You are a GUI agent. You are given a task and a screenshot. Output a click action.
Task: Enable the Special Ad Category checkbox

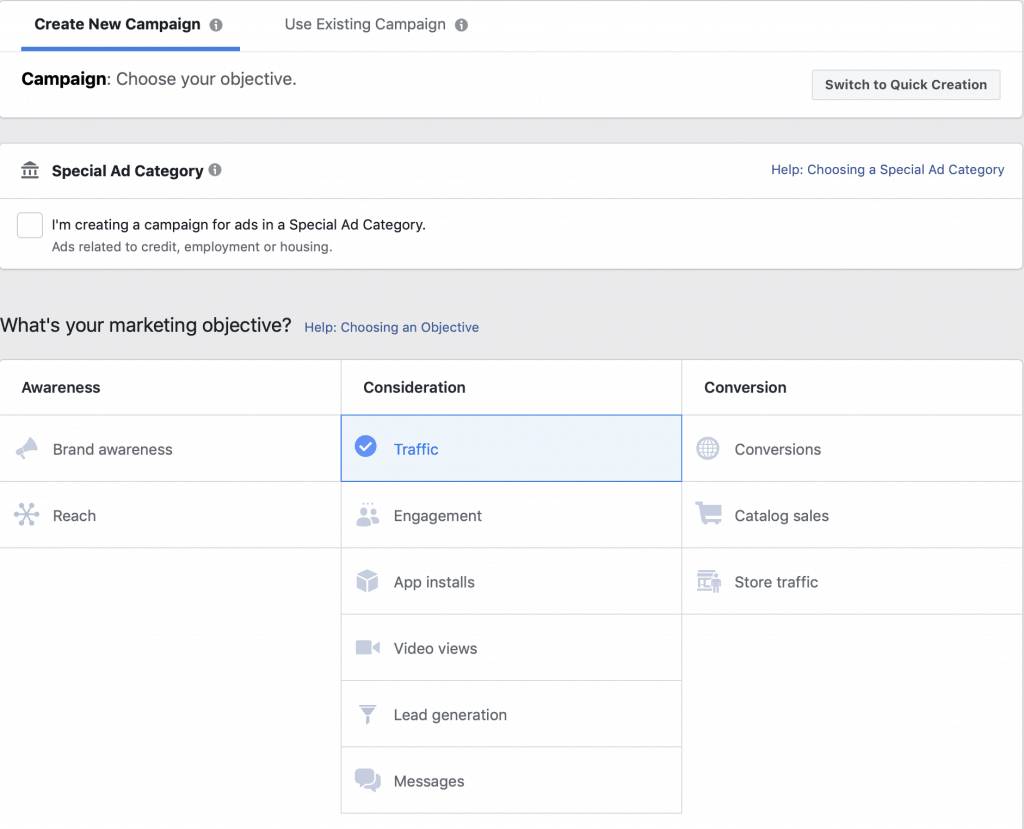(x=30, y=225)
